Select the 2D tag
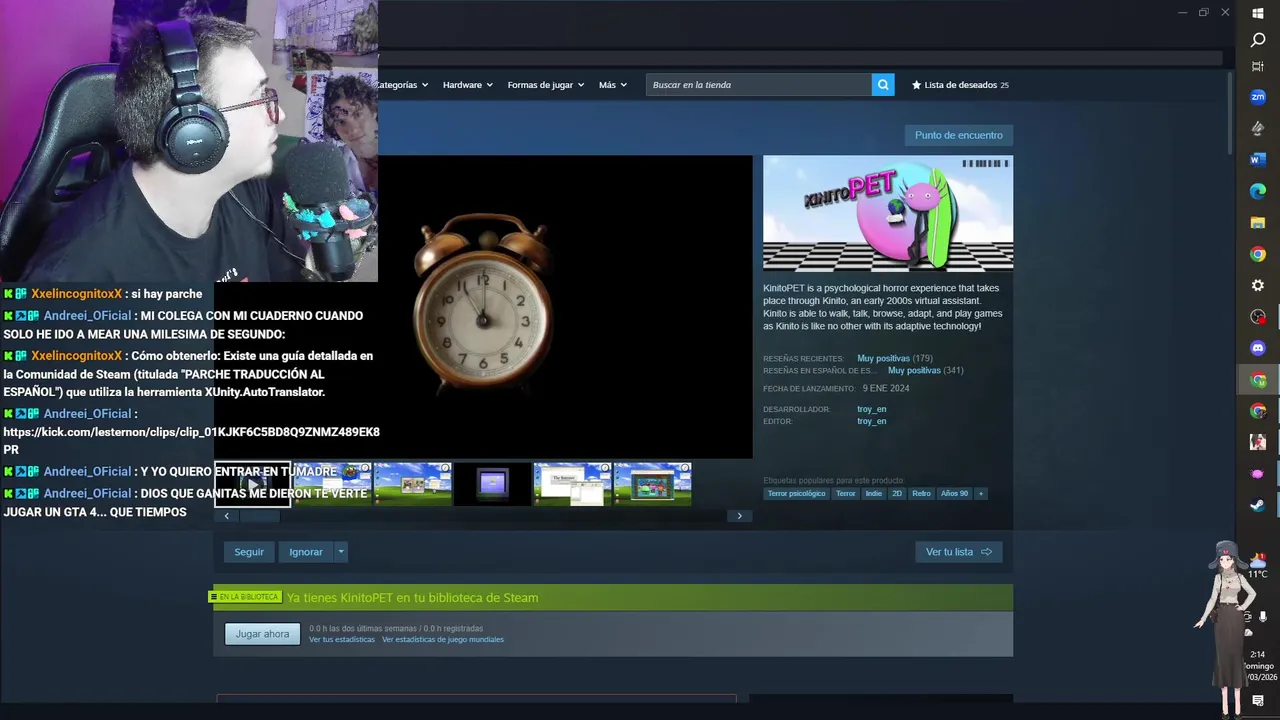1280x720 pixels. (x=897, y=493)
